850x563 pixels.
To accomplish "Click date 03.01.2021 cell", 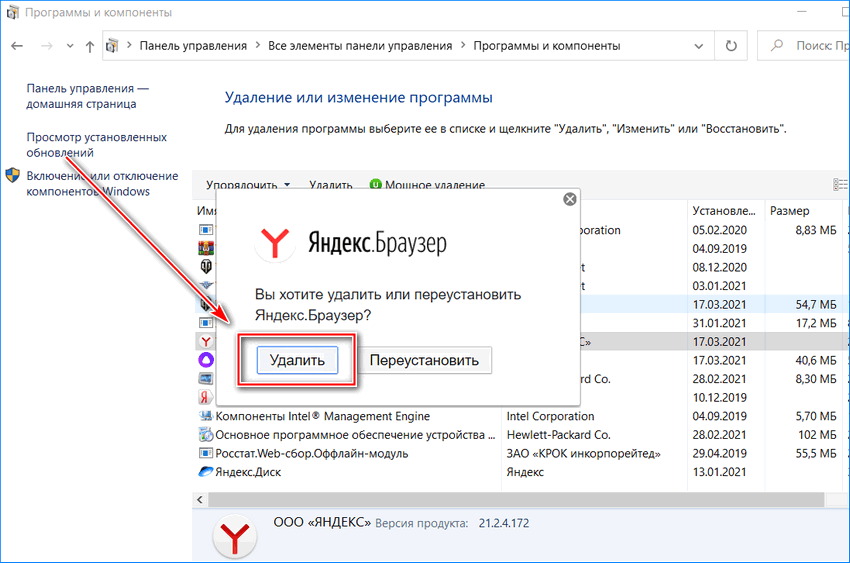I will (719, 286).
